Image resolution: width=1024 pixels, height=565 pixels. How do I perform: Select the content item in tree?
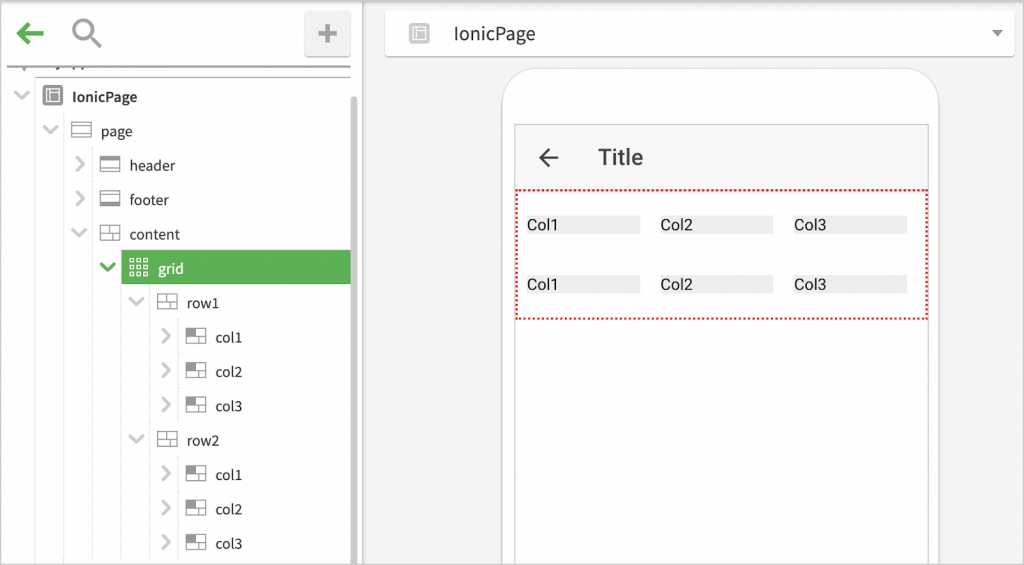point(154,234)
